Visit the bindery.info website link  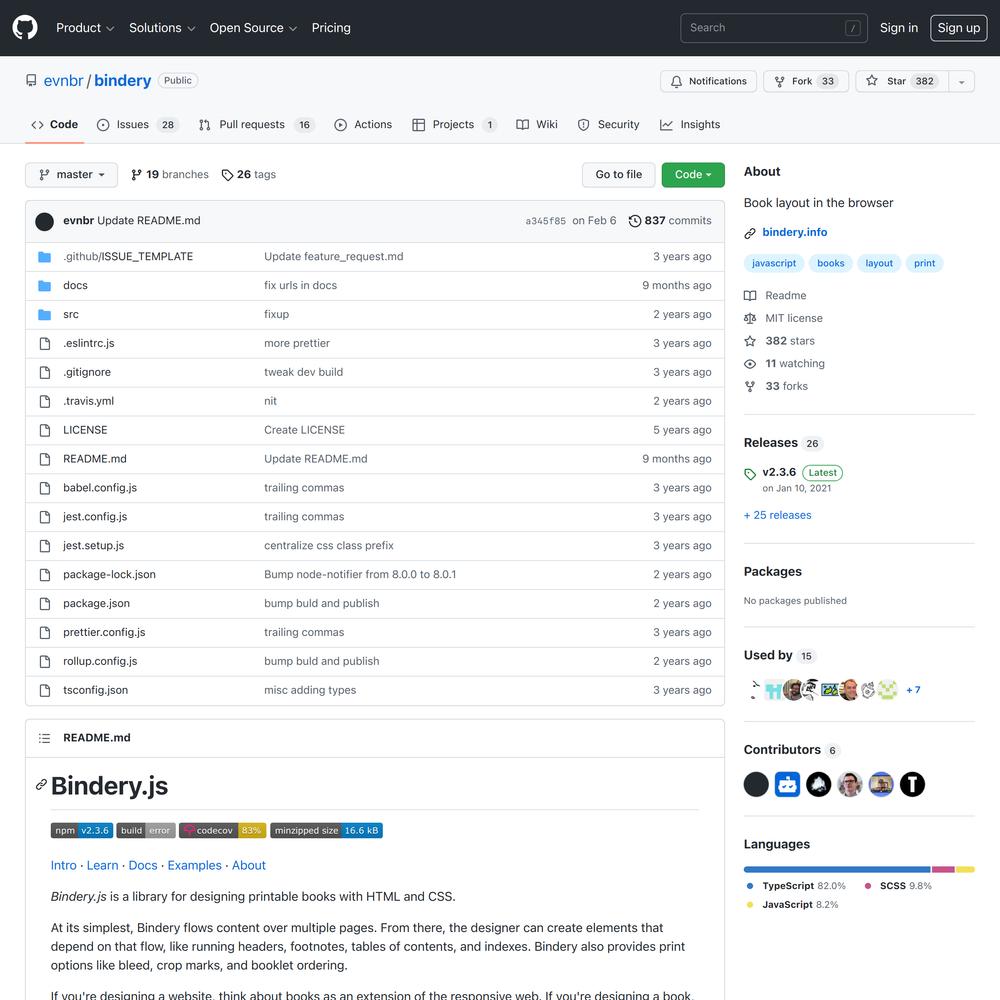click(795, 233)
